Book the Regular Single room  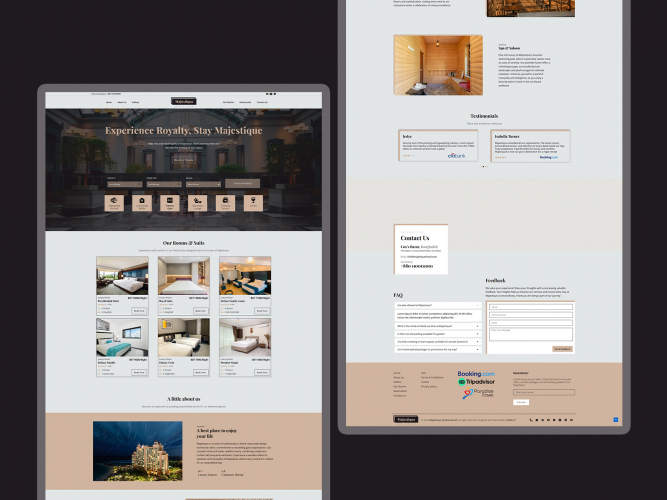pos(262,372)
